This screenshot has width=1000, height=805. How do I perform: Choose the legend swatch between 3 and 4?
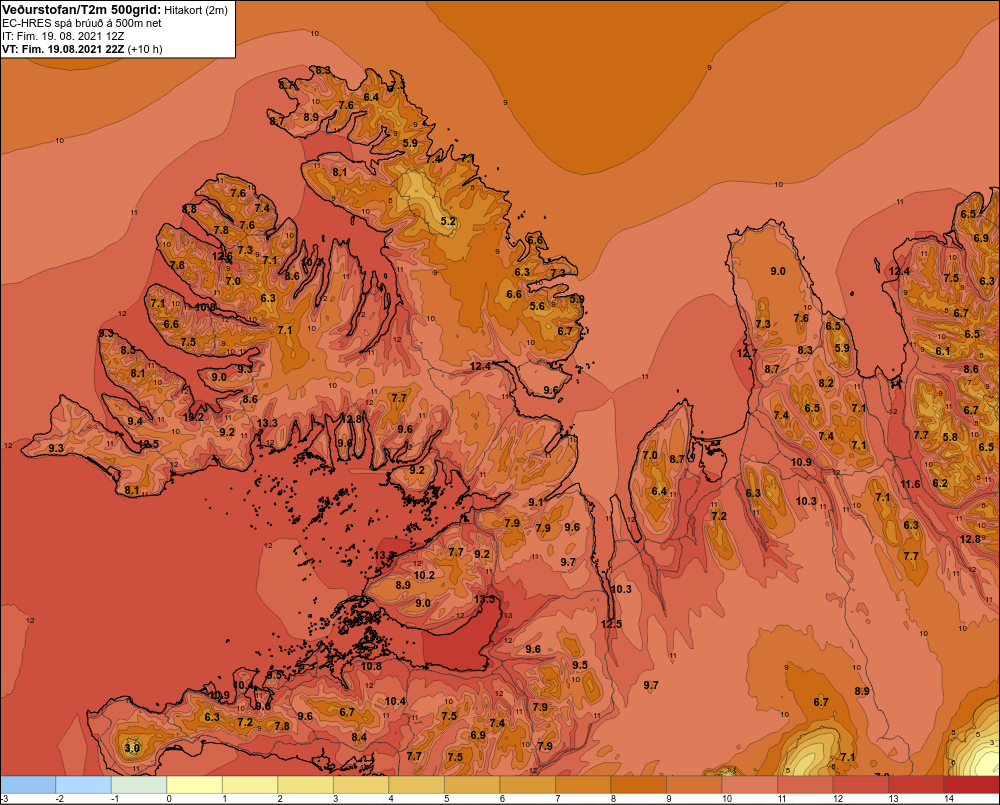click(x=361, y=784)
